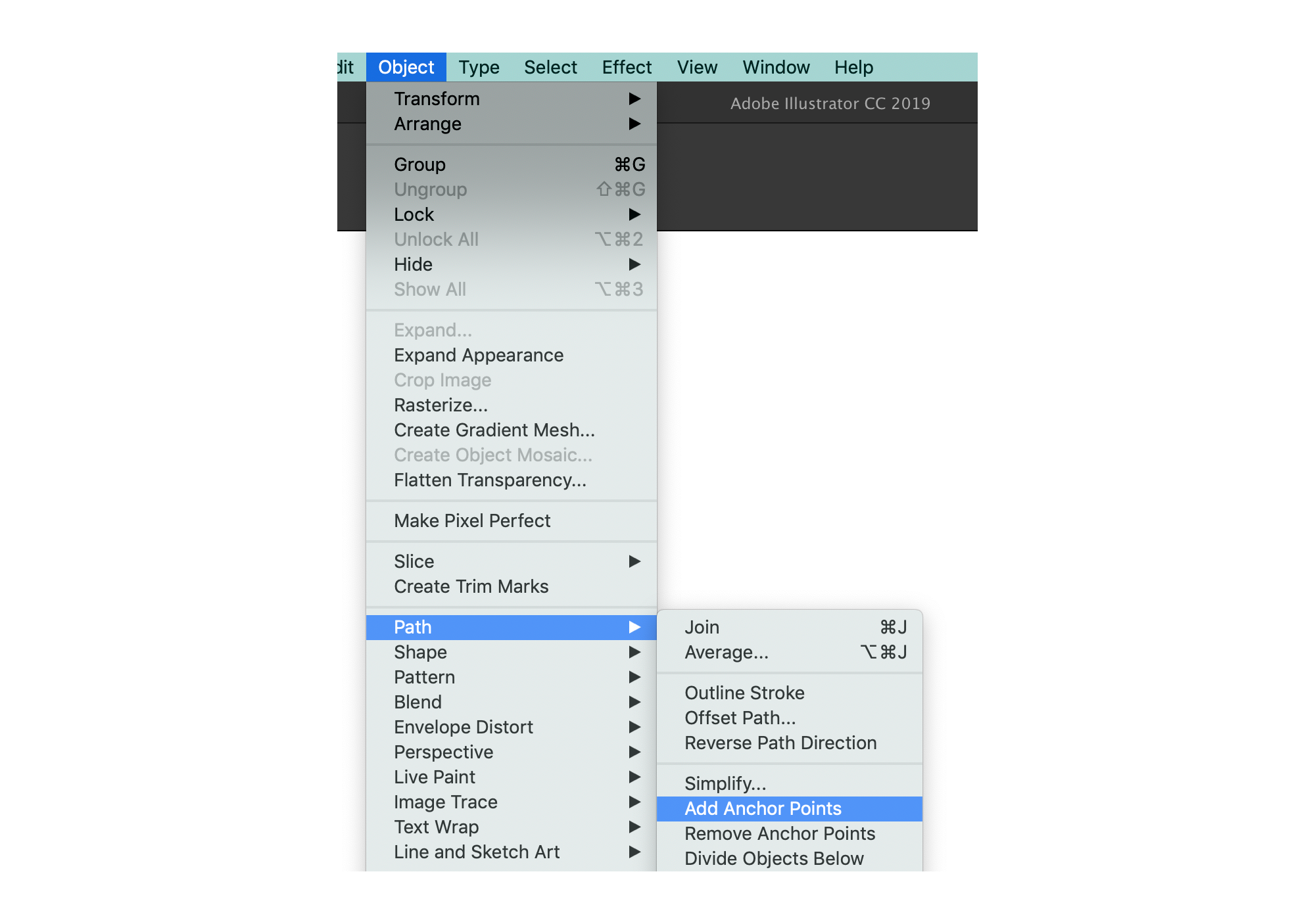The height and width of the screenshot is (924, 1315).
Task: Click Create Trim Marks item
Action: click(471, 586)
